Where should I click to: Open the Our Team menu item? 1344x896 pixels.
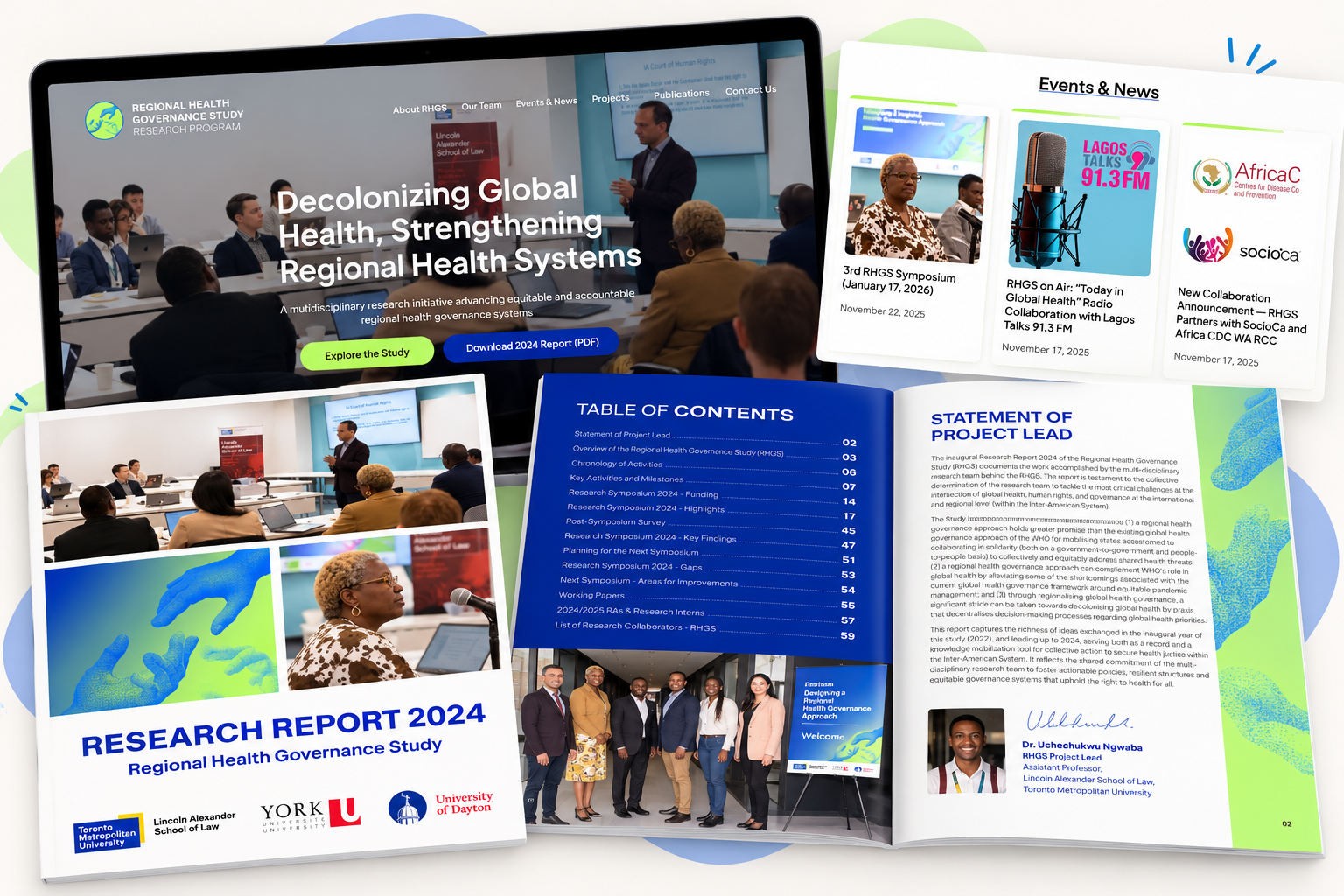pyautogui.click(x=481, y=106)
